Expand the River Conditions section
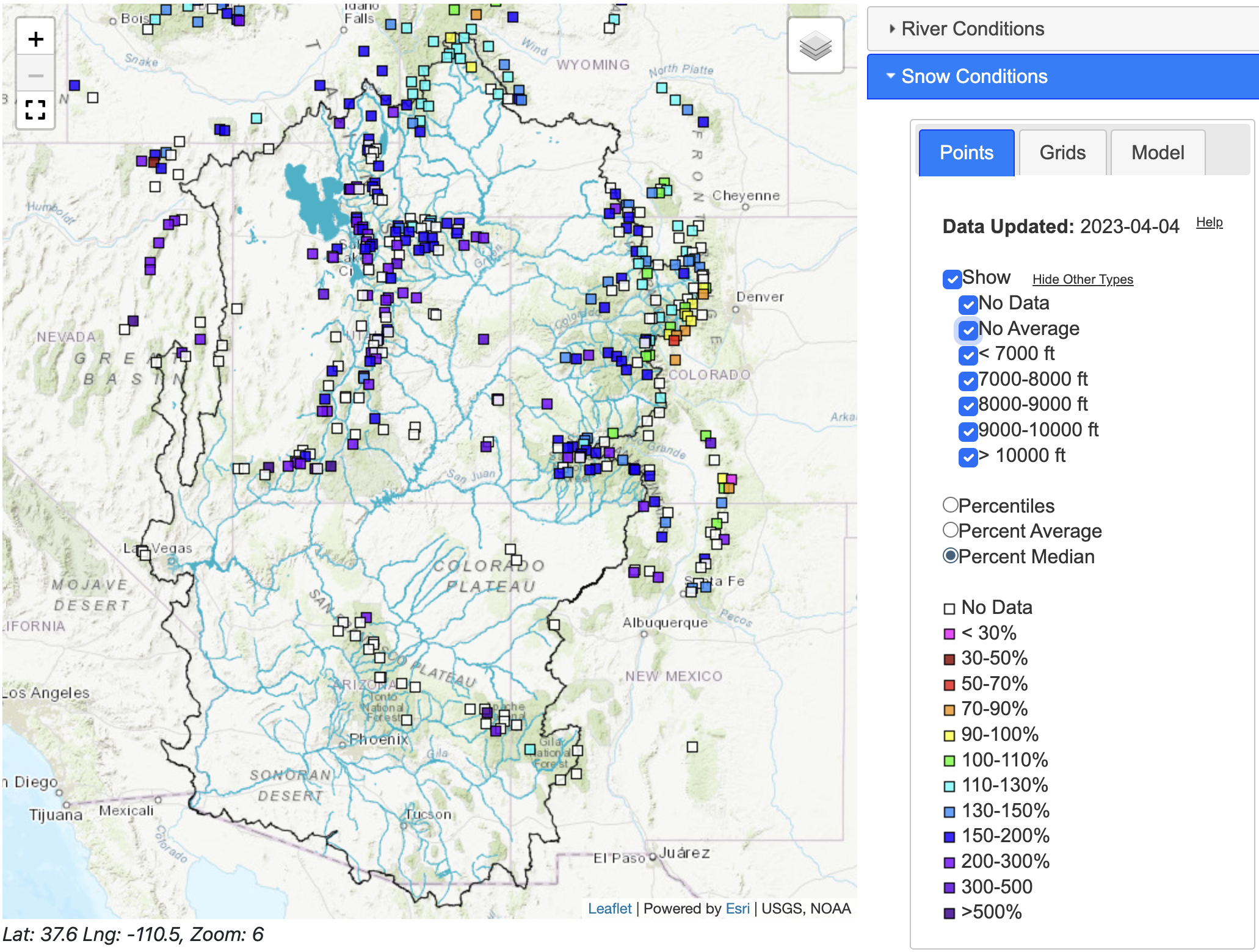Image resolution: width=1259 pixels, height=952 pixels. (972, 29)
